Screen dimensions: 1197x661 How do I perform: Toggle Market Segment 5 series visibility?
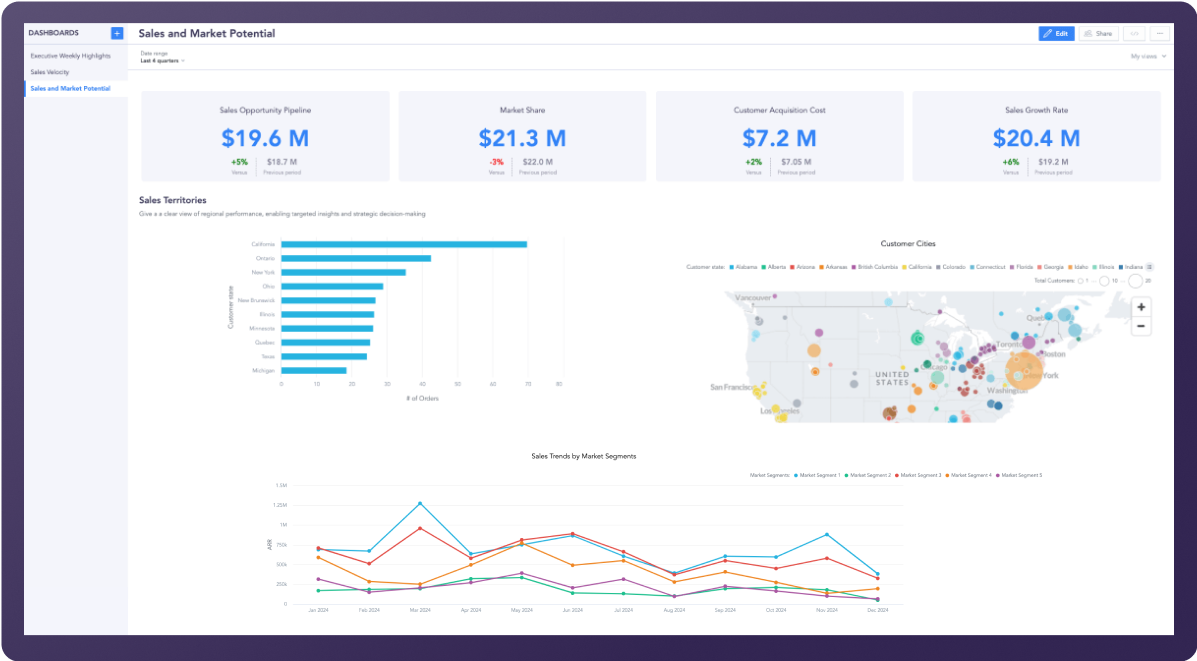coord(1020,475)
